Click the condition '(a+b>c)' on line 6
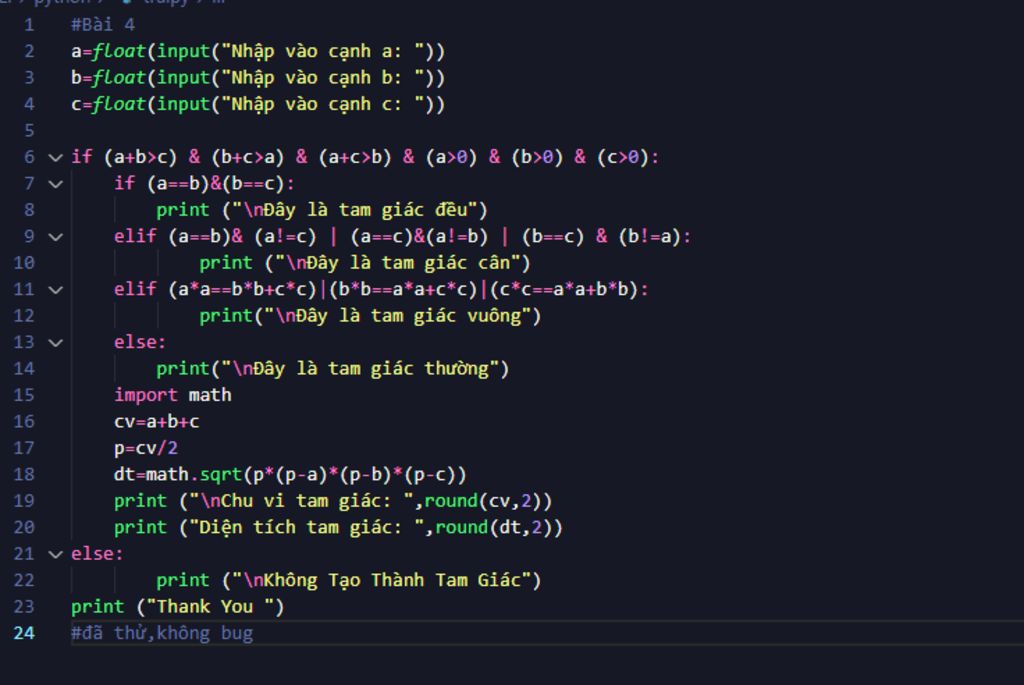The height and width of the screenshot is (685, 1024). point(140,157)
